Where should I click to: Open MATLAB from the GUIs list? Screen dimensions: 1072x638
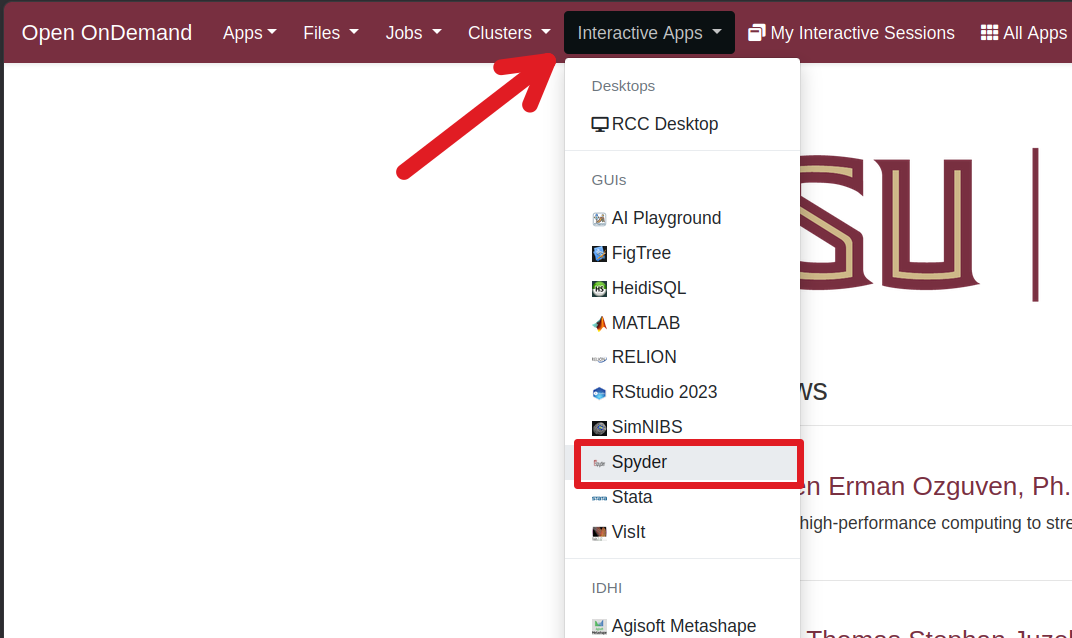(x=682, y=323)
